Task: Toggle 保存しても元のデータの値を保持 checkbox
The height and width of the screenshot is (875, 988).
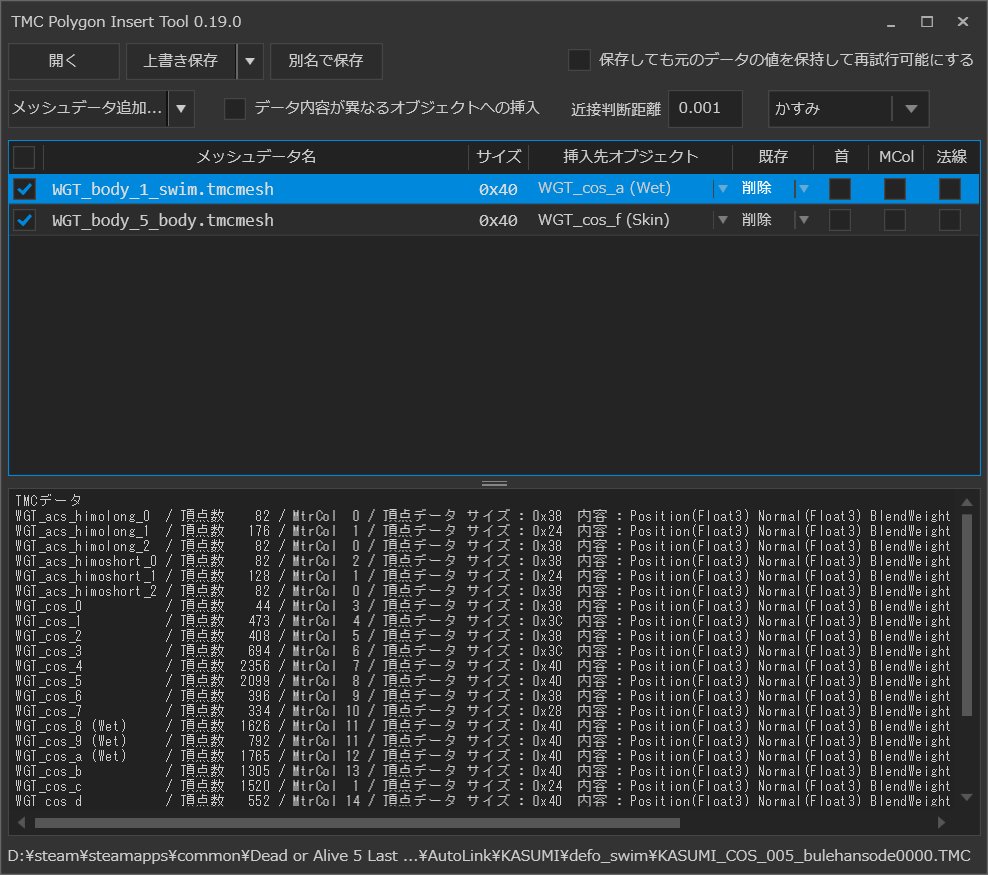Action: pos(579,60)
